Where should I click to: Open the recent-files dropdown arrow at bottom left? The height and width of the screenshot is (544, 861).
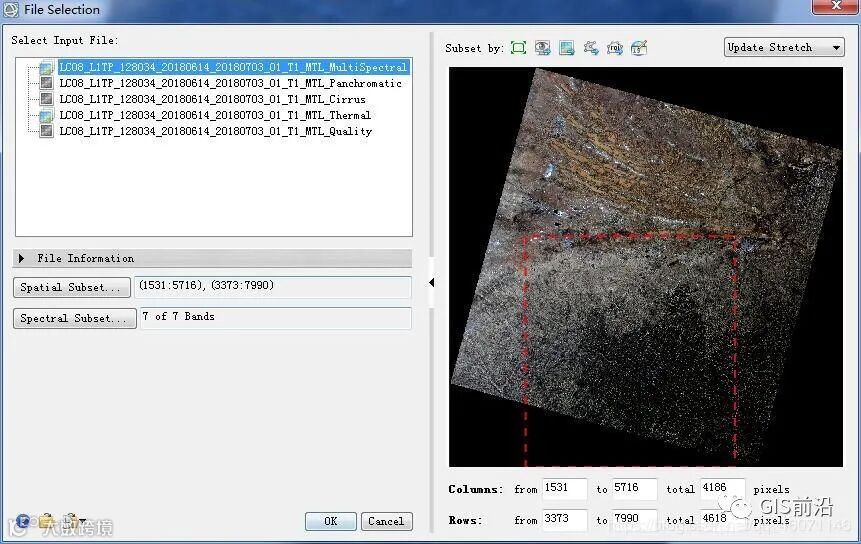click(82, 521)
